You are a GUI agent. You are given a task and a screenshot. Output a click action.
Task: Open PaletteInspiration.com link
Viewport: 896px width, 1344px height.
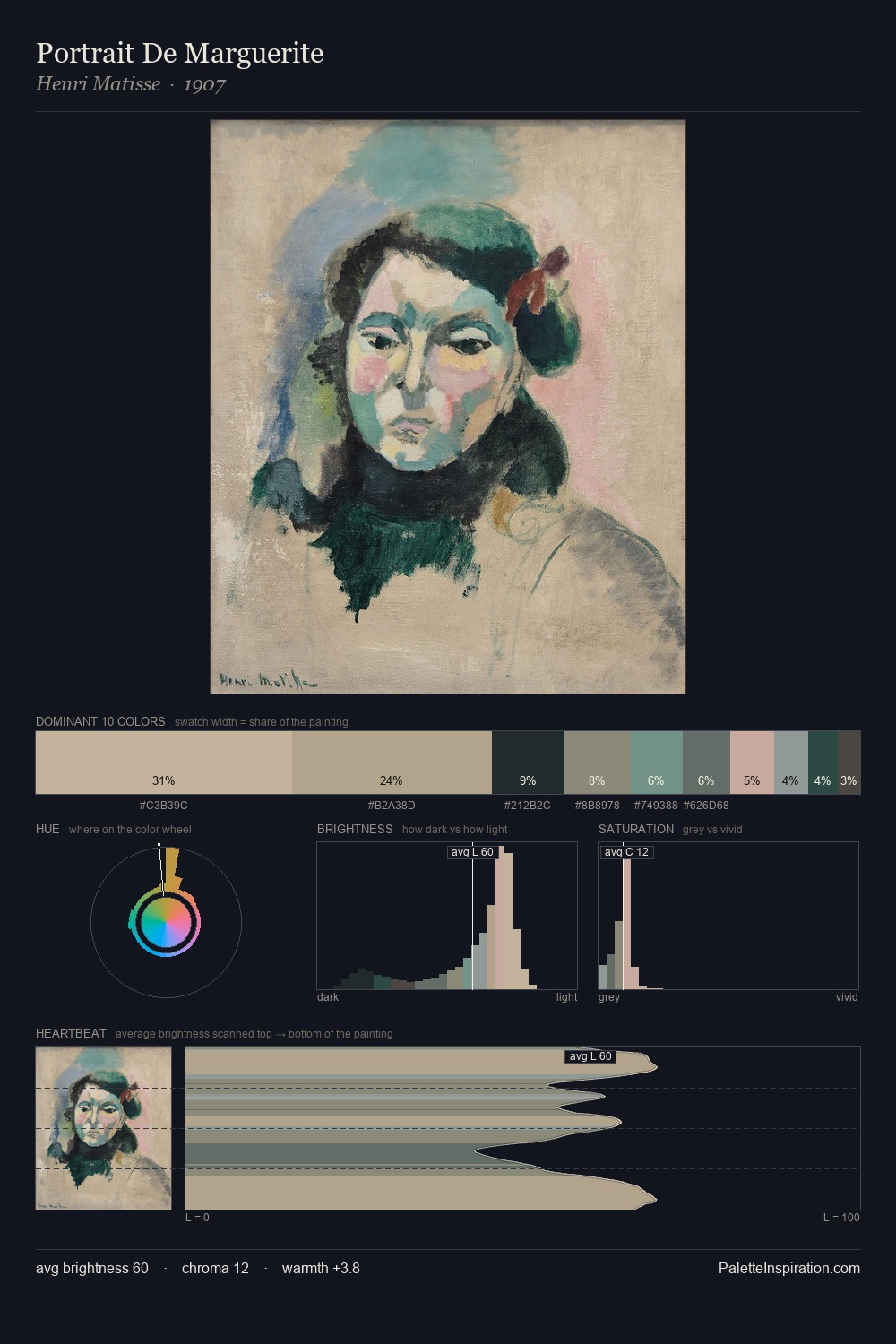(x=789, y=1268)
